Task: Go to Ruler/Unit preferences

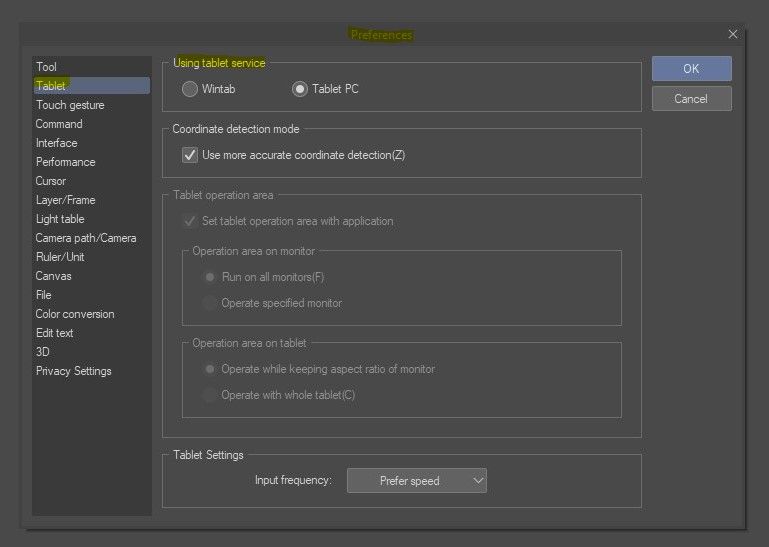Action: click(x=60, y=257)
